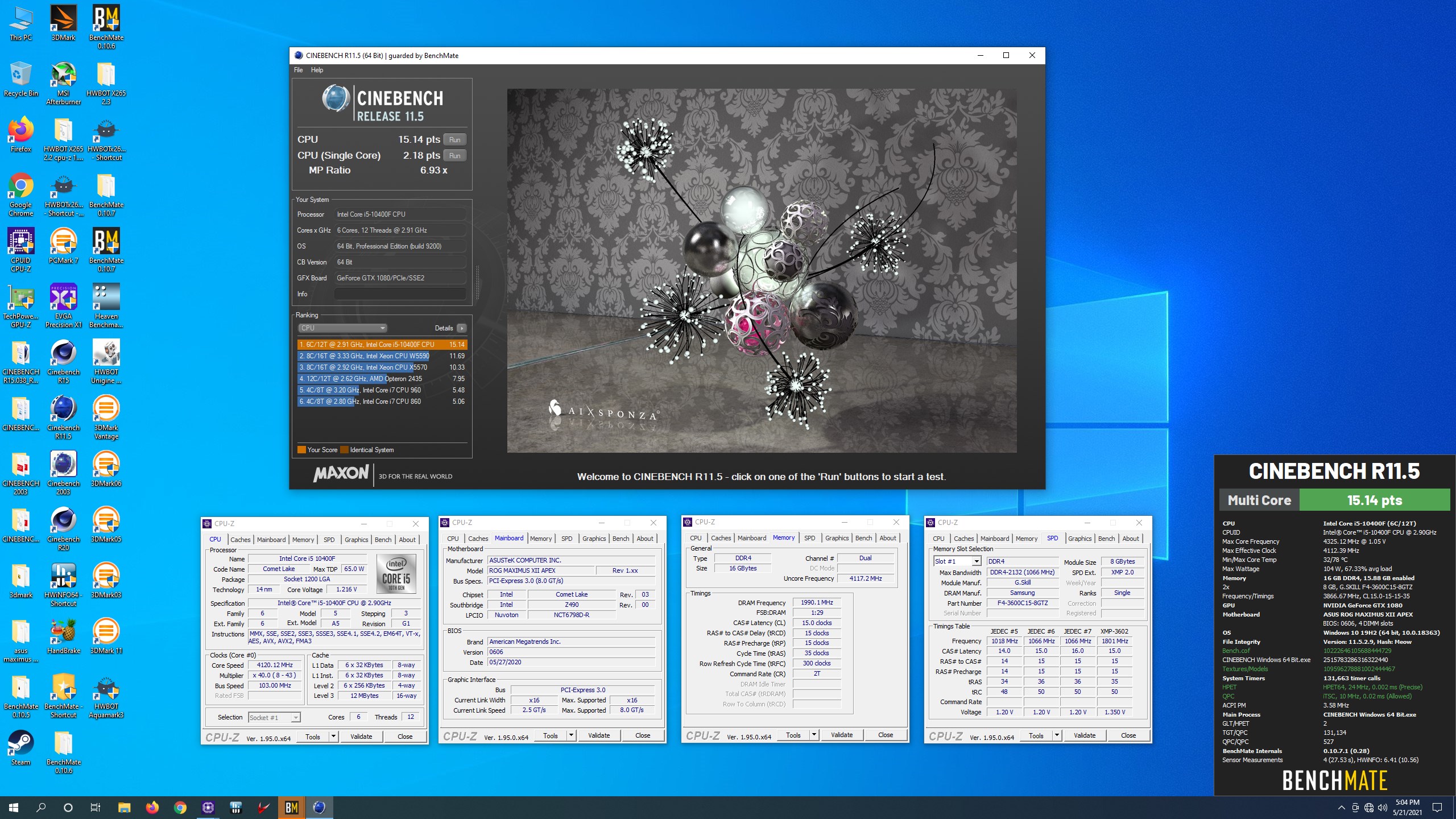Open the HWBOT X265 2.3 folder

pos(106,83)
